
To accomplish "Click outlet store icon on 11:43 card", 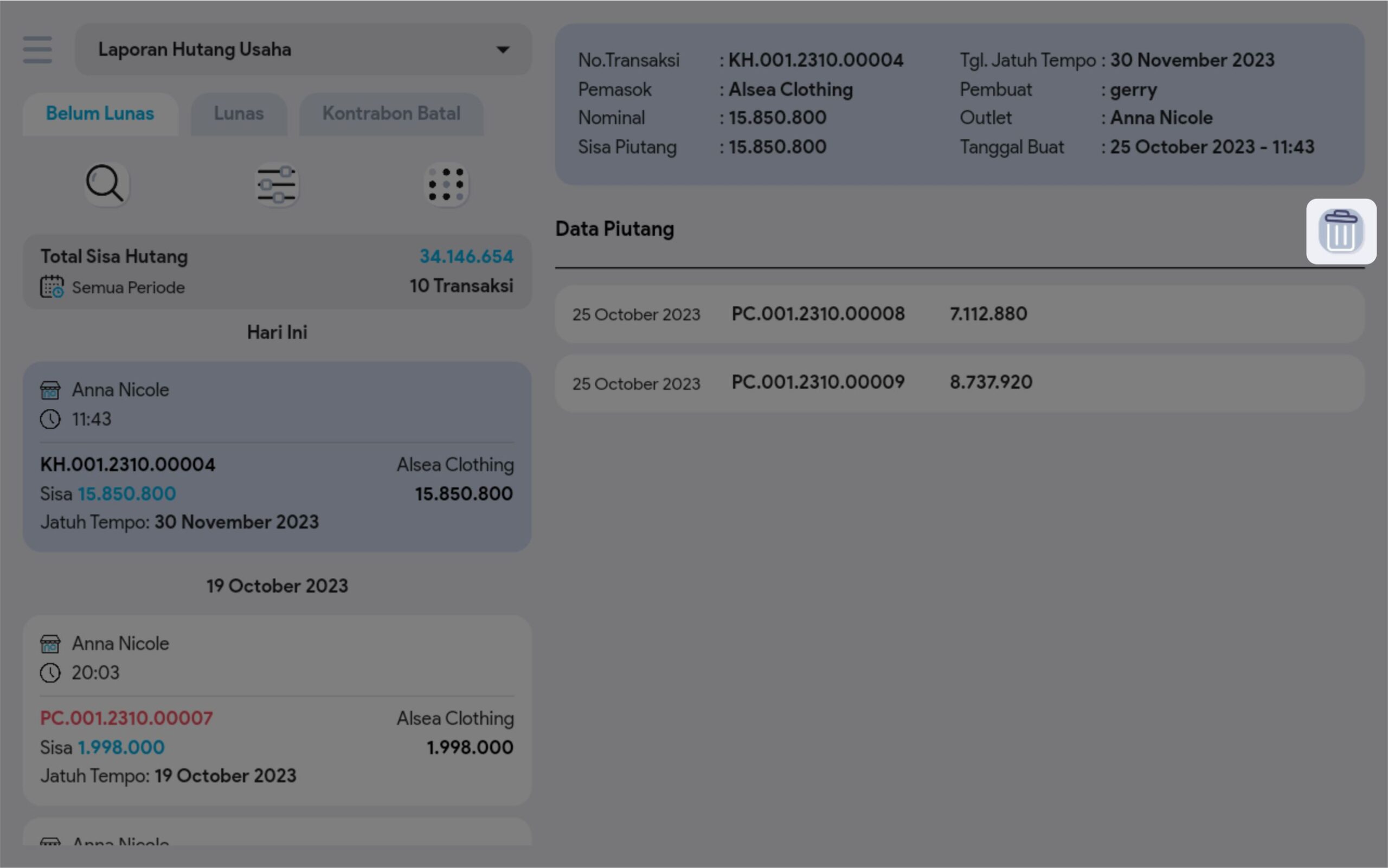I will coord(50,390).
